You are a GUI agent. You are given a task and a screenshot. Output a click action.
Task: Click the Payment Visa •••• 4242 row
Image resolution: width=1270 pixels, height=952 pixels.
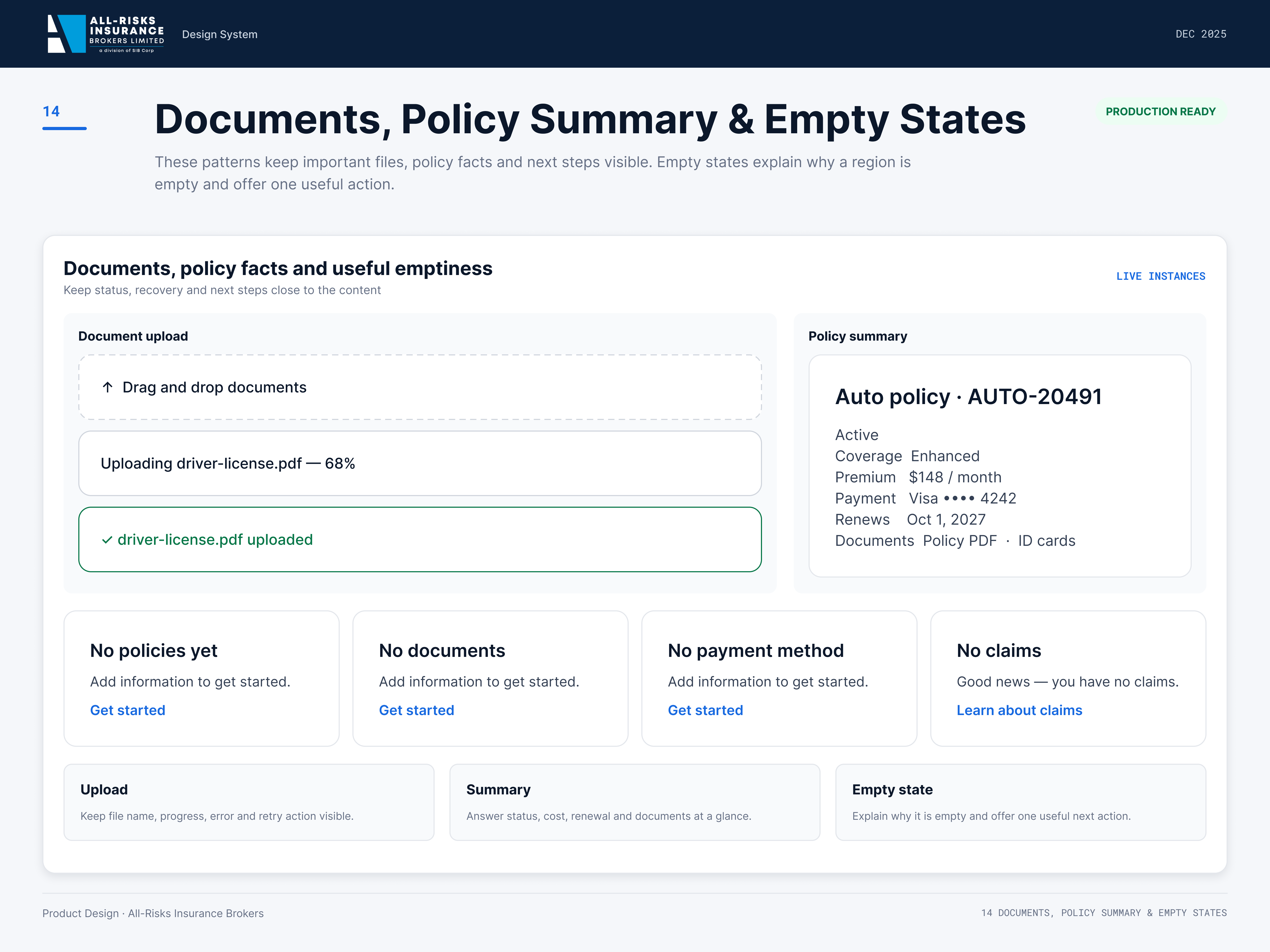pyautogui.click(x=926, y=498)
